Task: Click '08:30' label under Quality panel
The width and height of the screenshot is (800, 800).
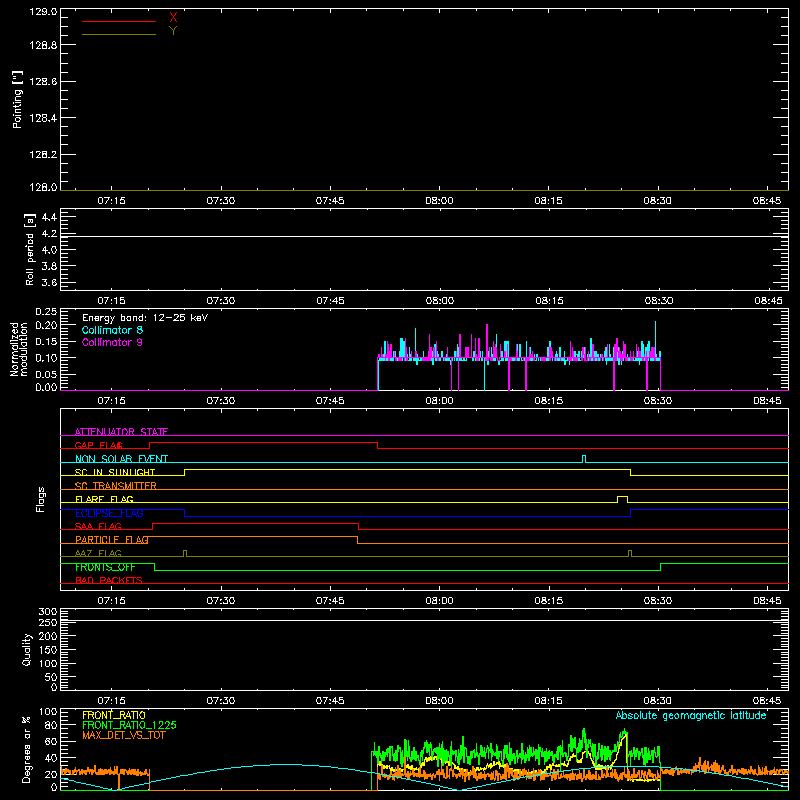Action: tap(658, 701)
